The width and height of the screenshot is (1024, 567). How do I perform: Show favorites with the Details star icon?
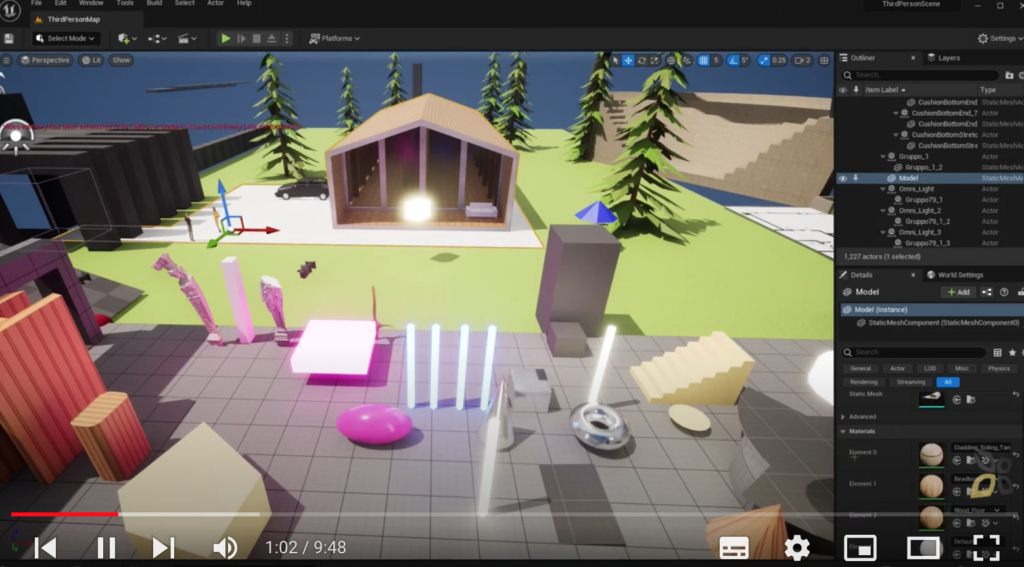1012,352
